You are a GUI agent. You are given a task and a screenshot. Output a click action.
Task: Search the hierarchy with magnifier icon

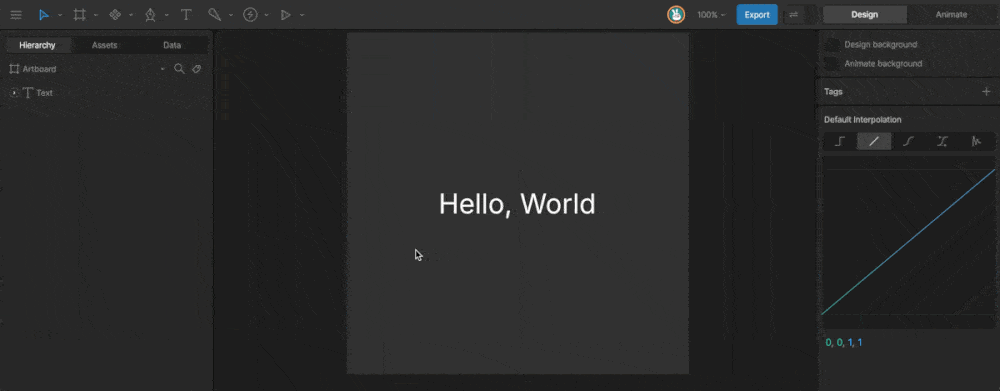click(x=179, y=68)
